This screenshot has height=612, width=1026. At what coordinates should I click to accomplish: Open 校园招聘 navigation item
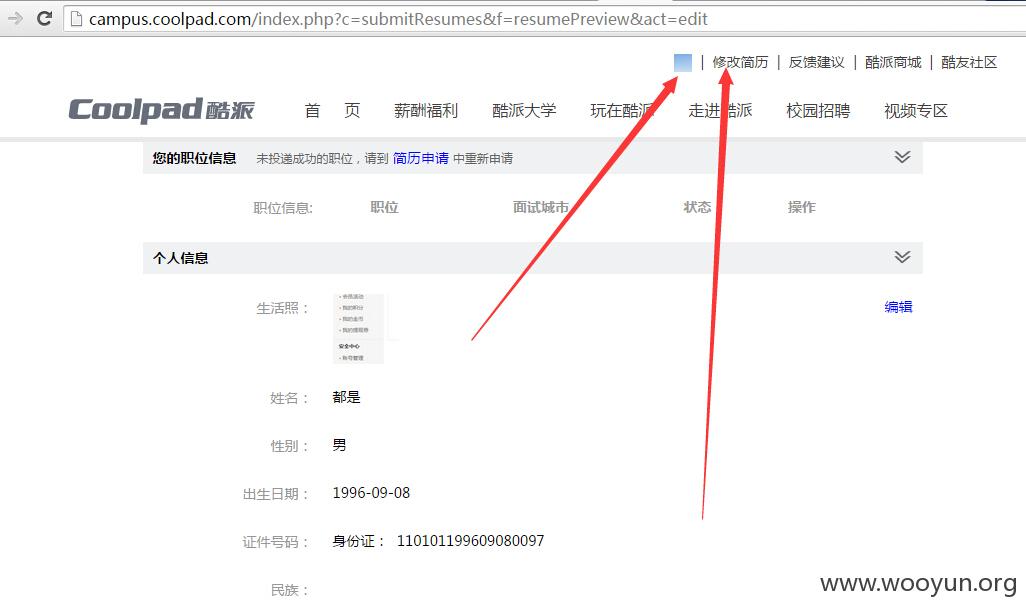coord(818,111)
